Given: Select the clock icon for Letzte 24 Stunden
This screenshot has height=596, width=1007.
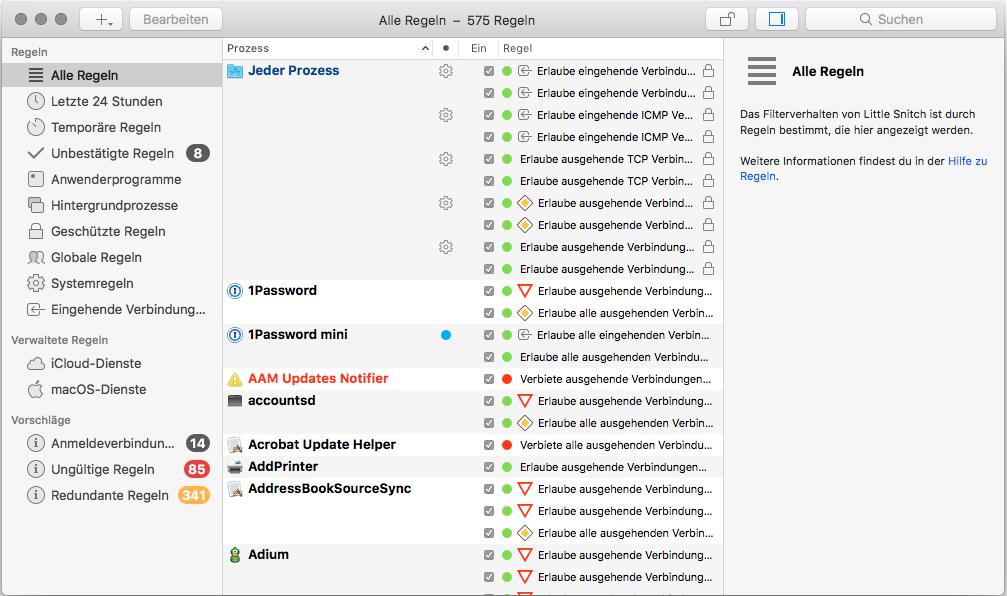Looking at the screenshot, I should [x=36, y=101].
